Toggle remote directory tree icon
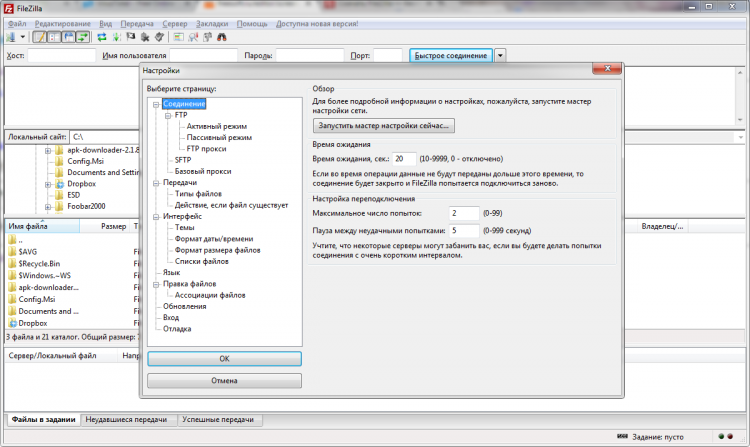Image resolution: width=750 pixels, height=447 pixels. [x=69, y=37]
